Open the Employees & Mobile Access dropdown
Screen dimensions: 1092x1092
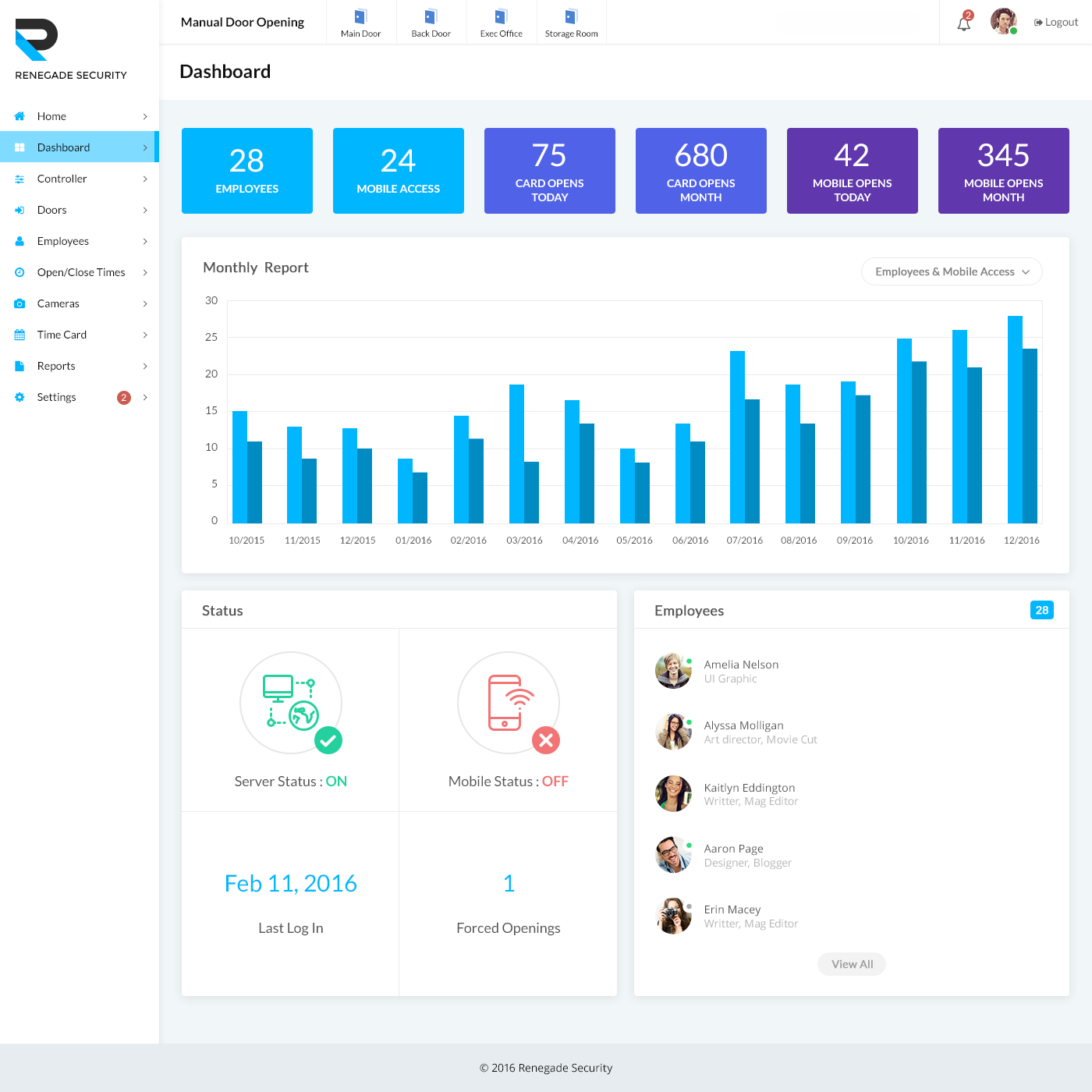pyautogui.click(x=951, y=271)
